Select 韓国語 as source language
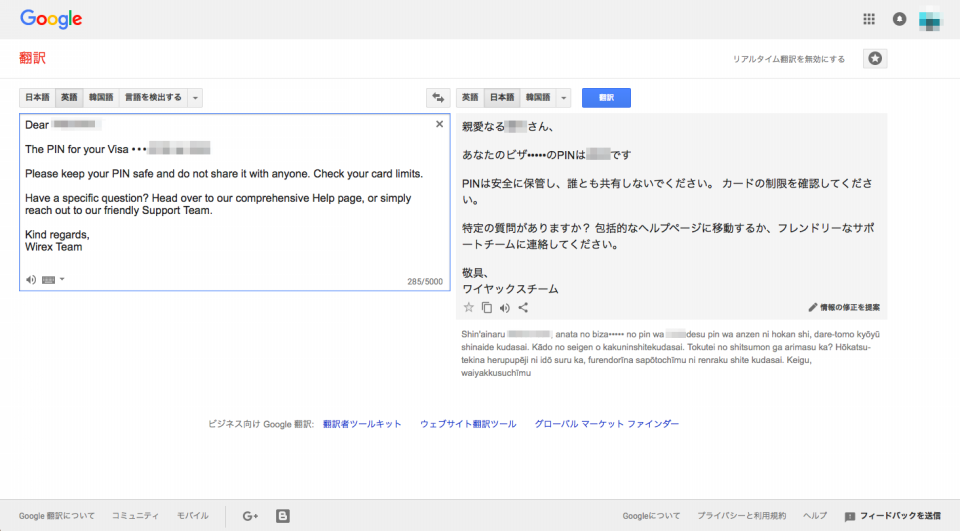 [101, 97]
